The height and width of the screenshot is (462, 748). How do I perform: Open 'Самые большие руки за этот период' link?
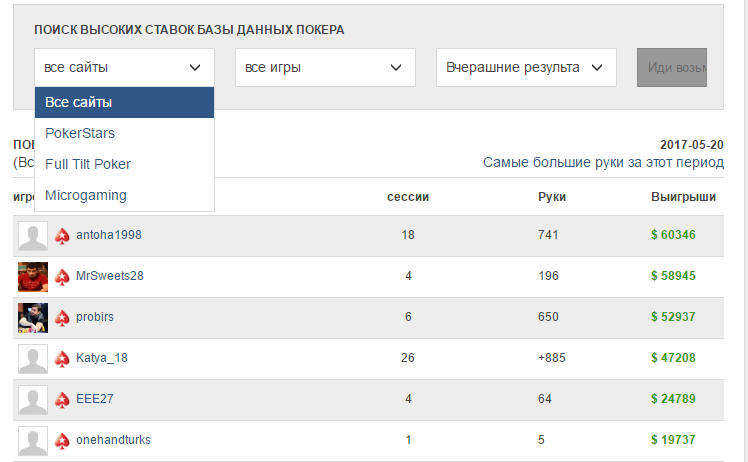pyautogui.click(x=603, y=162)
